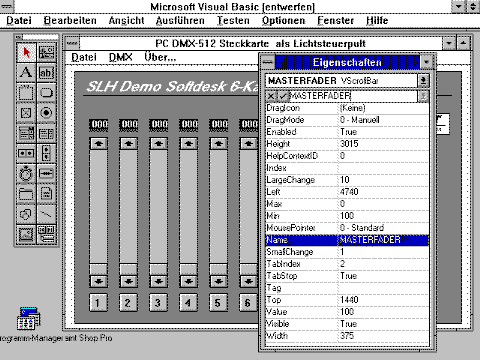480x360 pixels.
Task: Open the Fenster menu
Action: (x=335, y=20)
